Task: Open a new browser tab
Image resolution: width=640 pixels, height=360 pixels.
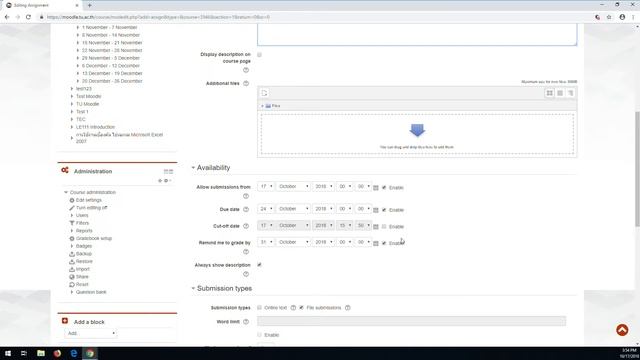Action: pyautogui.click(x=89, y=5)
